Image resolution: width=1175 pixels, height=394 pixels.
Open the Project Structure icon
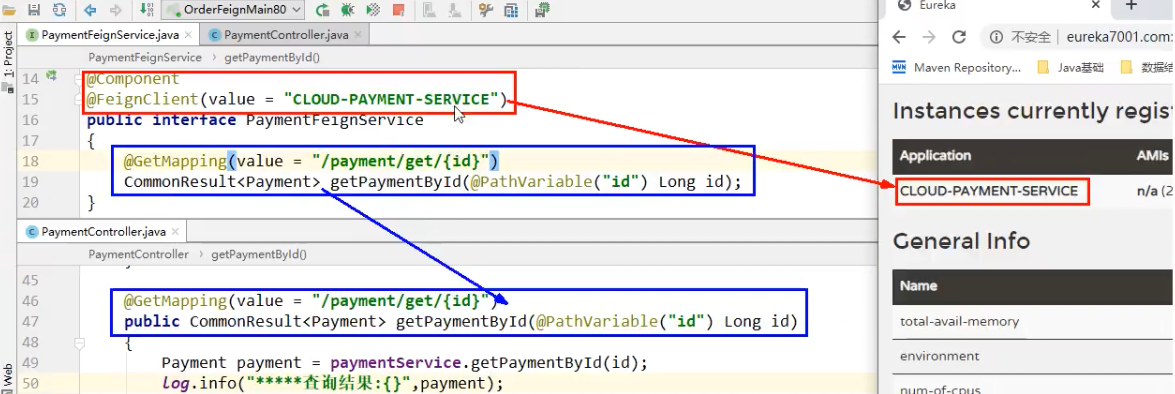point(511,10)
